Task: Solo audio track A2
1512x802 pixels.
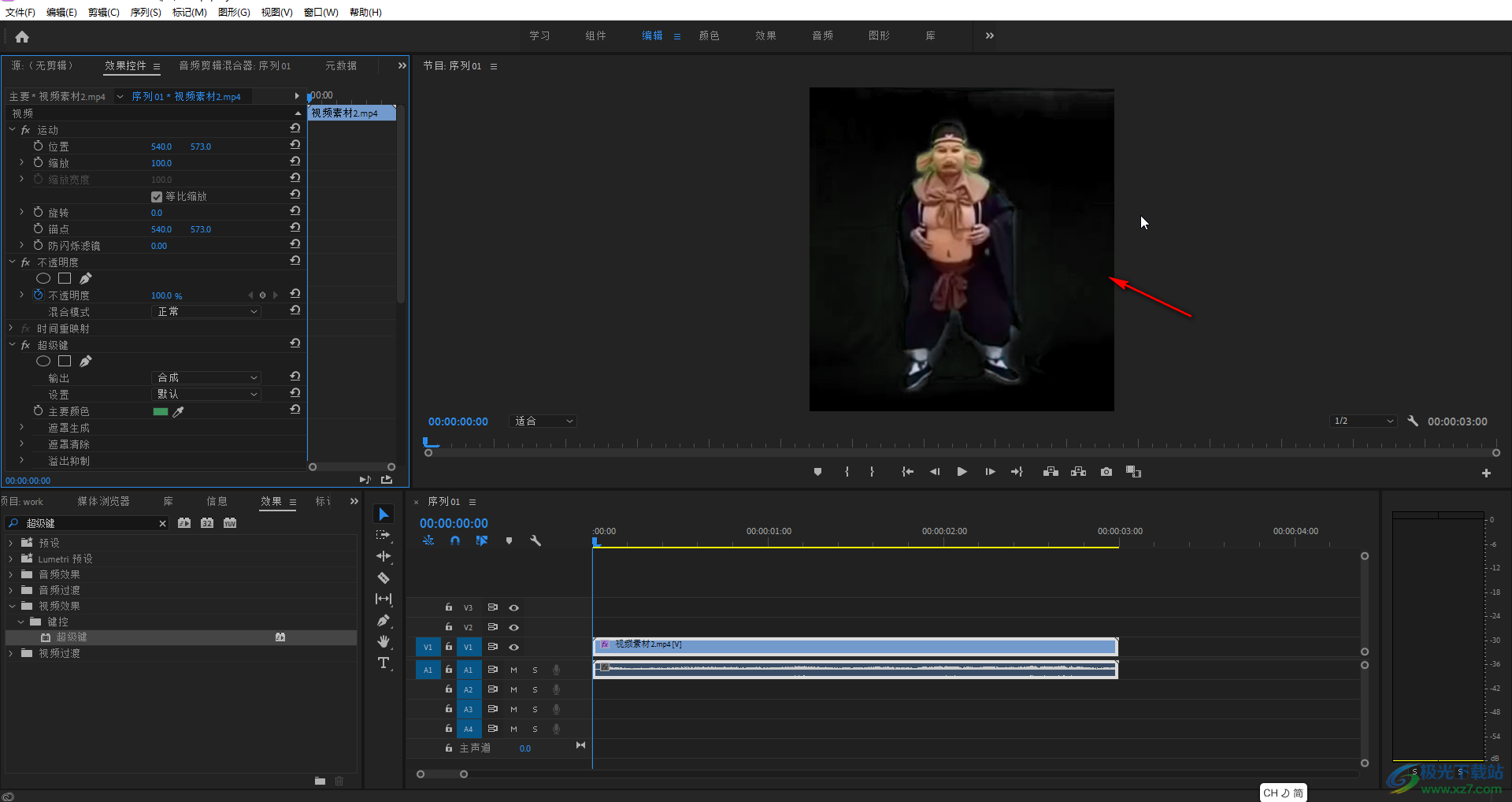Action: pyautogui.click(x=535, y=689)
